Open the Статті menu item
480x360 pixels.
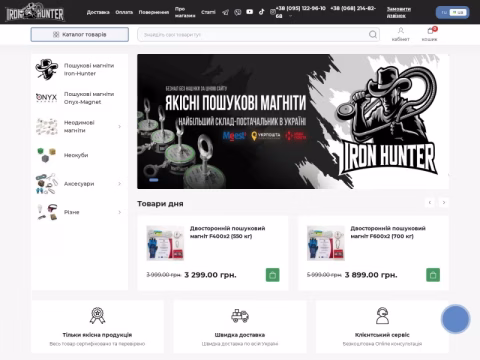[x=208, y=12]
